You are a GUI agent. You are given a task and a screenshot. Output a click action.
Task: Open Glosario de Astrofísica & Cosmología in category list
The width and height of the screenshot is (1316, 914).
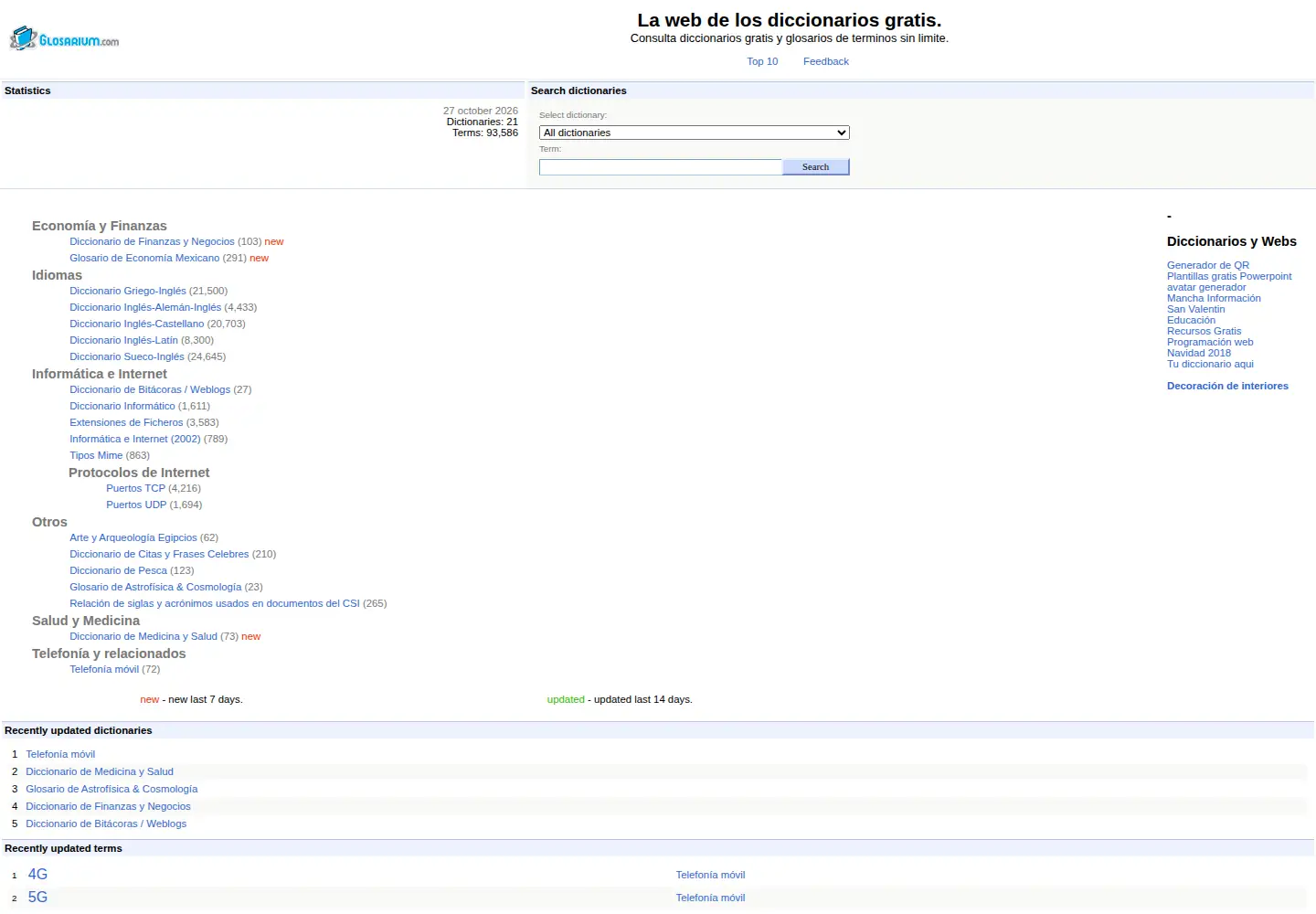click(x=155, y=587)
